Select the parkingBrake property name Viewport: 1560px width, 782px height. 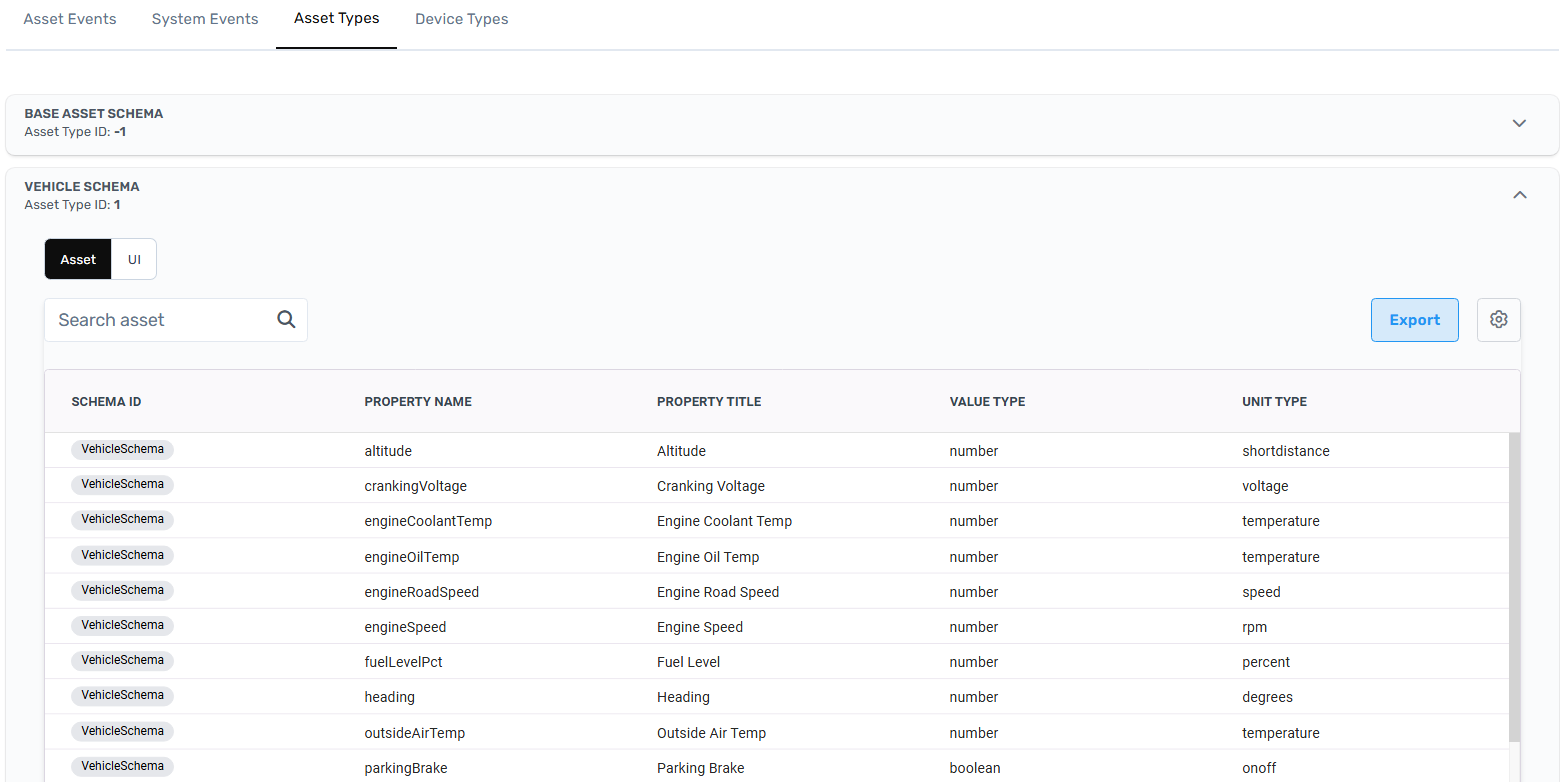point(406,768)
